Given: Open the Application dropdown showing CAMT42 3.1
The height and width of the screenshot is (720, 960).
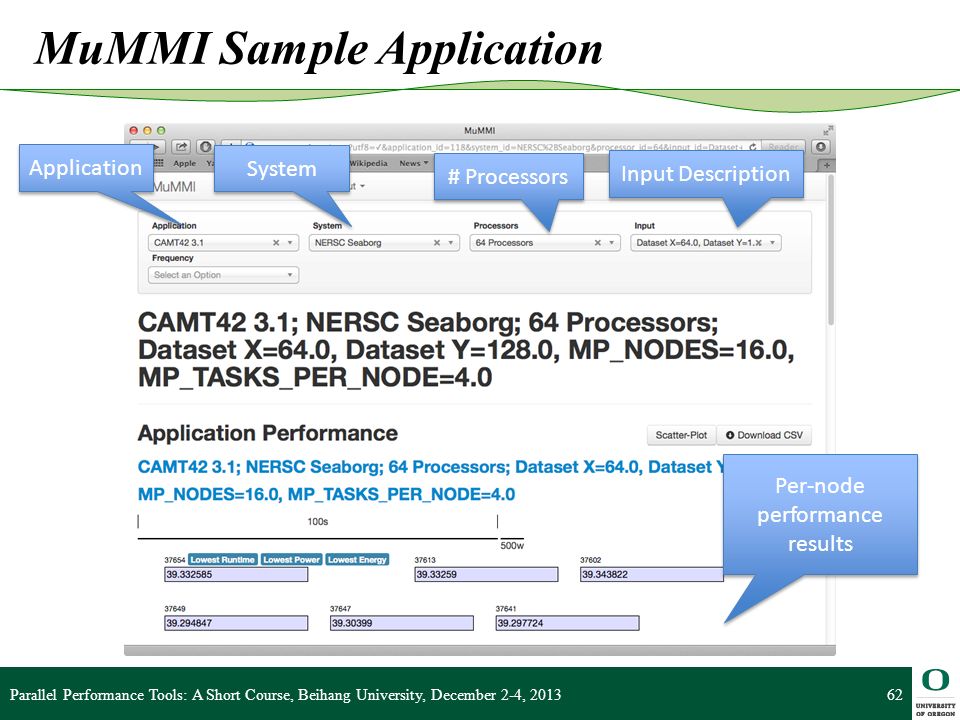Looking at the screenshot, I should [x=223, y=243].
